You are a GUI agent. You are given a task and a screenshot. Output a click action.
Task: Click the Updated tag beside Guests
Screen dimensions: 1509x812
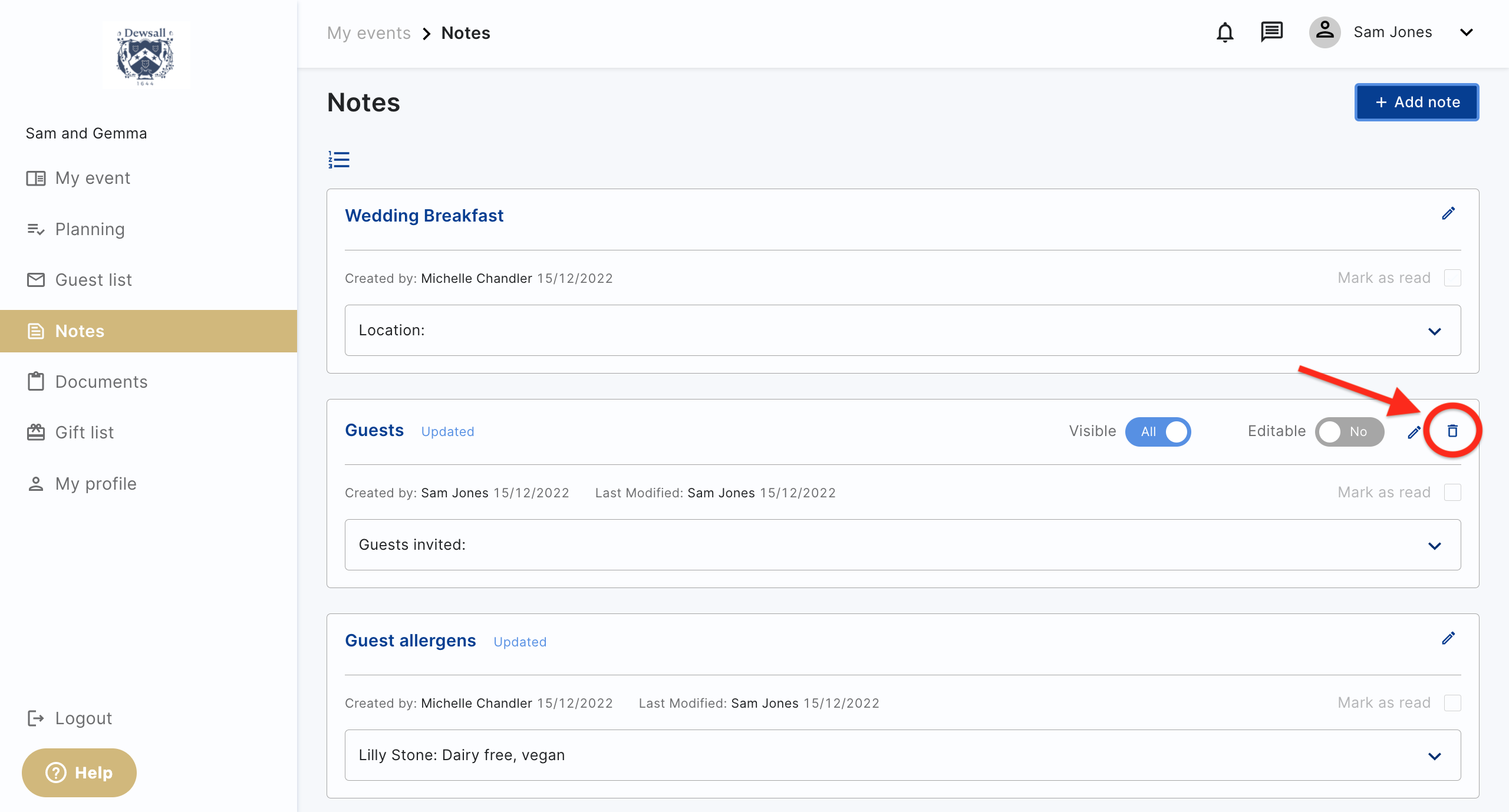[x=447, y=432]
